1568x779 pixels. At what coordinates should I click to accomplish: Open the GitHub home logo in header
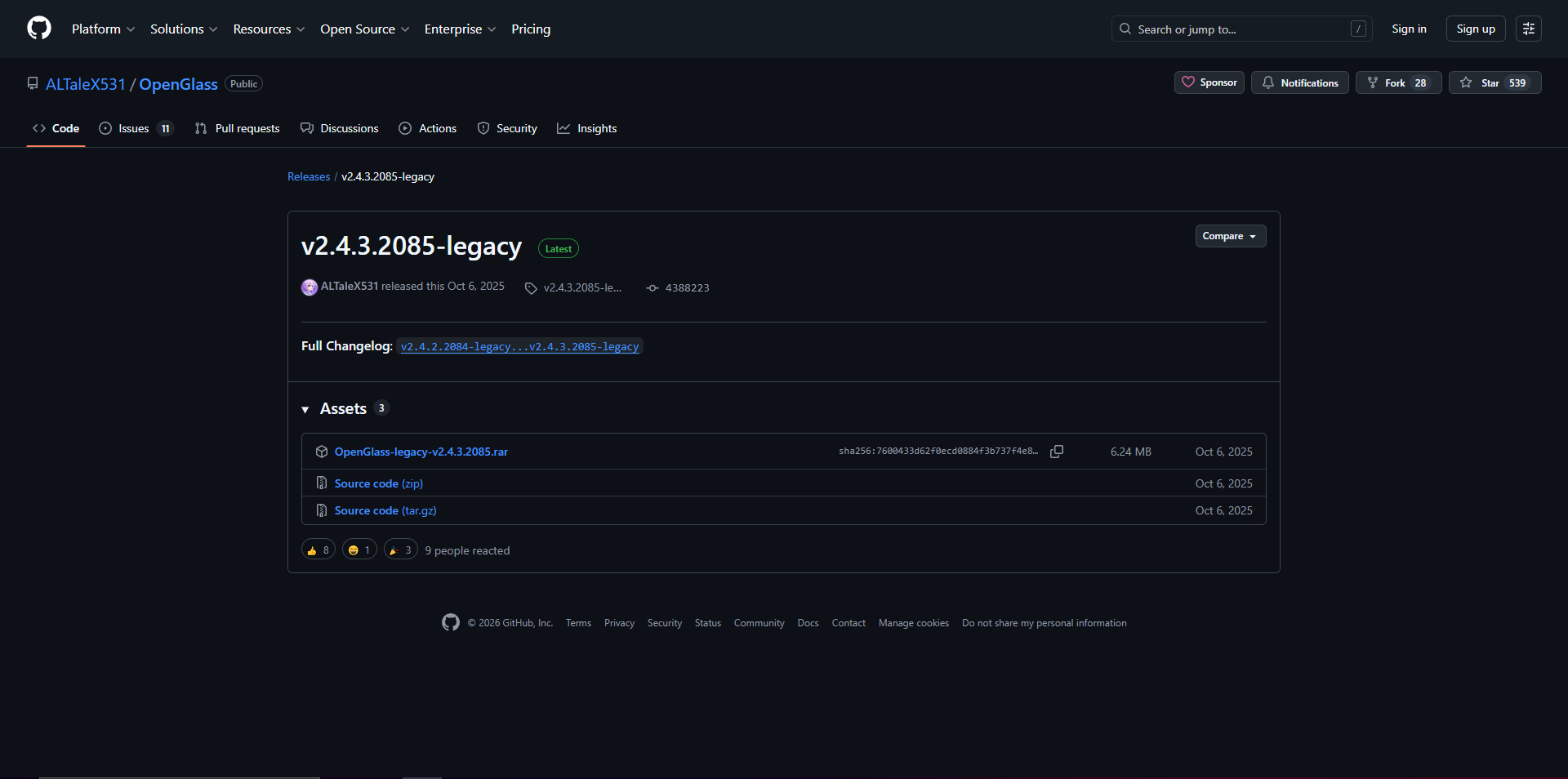click(39, 29)
